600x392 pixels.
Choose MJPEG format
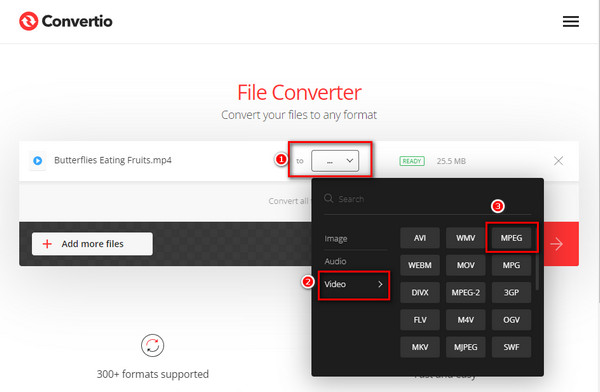click(x=466, y=347)
